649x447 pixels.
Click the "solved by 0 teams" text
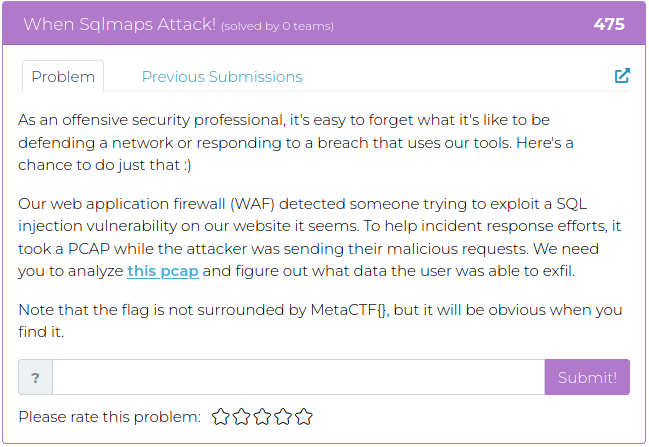pyautogui.click(x=277, y=26)
